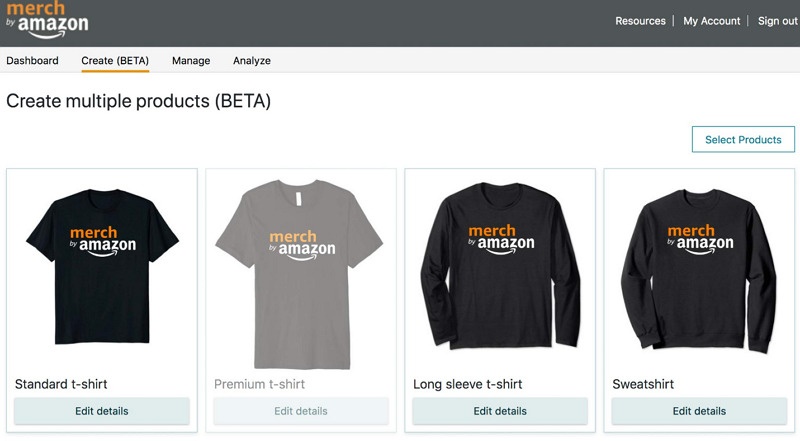This screenshot has height=441, width=800.
Task: Switch to the Manage tab
Action: (x=191, y=61)
